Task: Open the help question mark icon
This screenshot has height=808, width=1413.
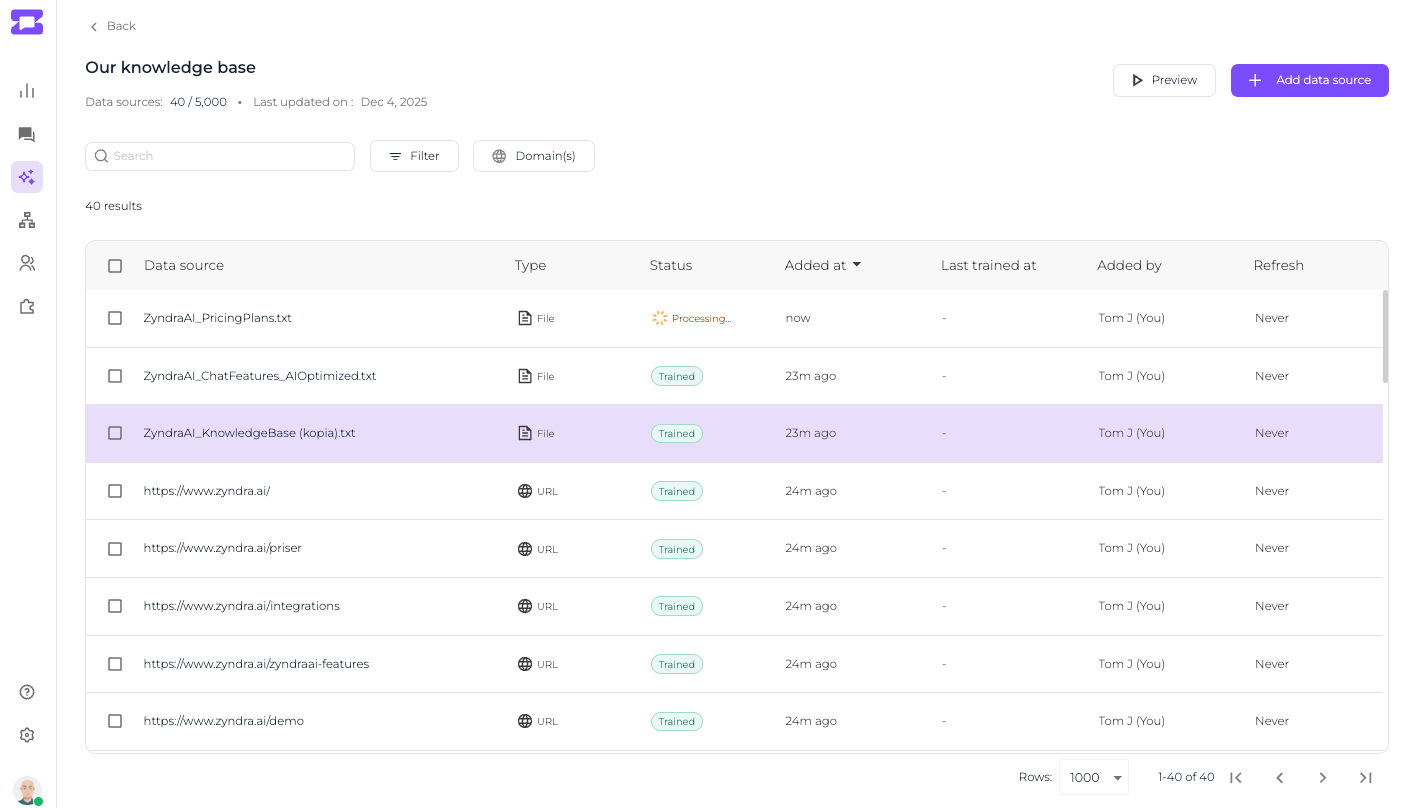Action: pos(27,692)
